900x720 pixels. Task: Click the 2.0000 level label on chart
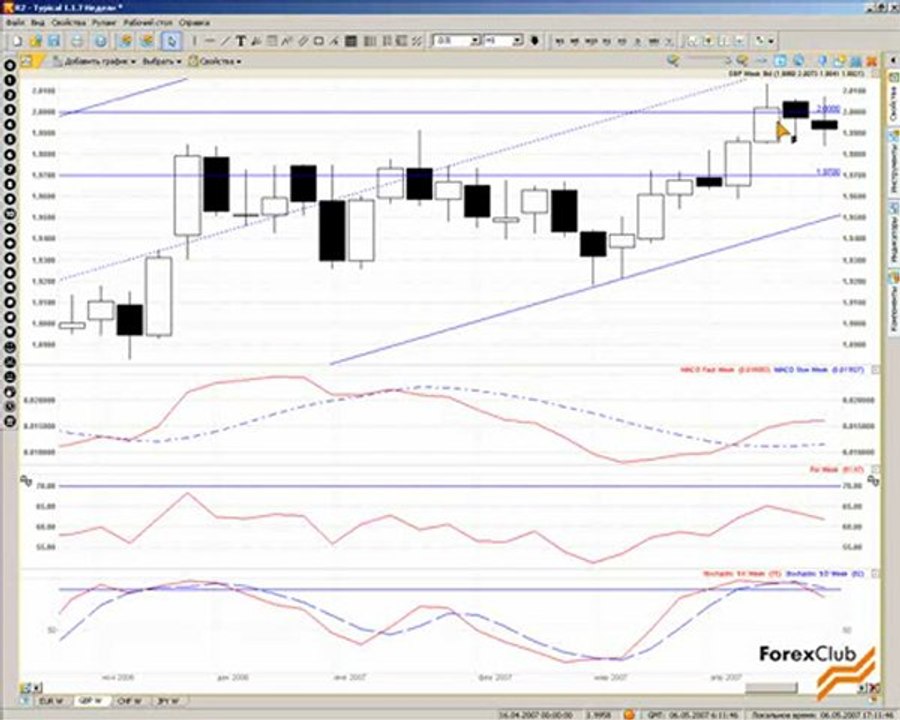point(828,109)
